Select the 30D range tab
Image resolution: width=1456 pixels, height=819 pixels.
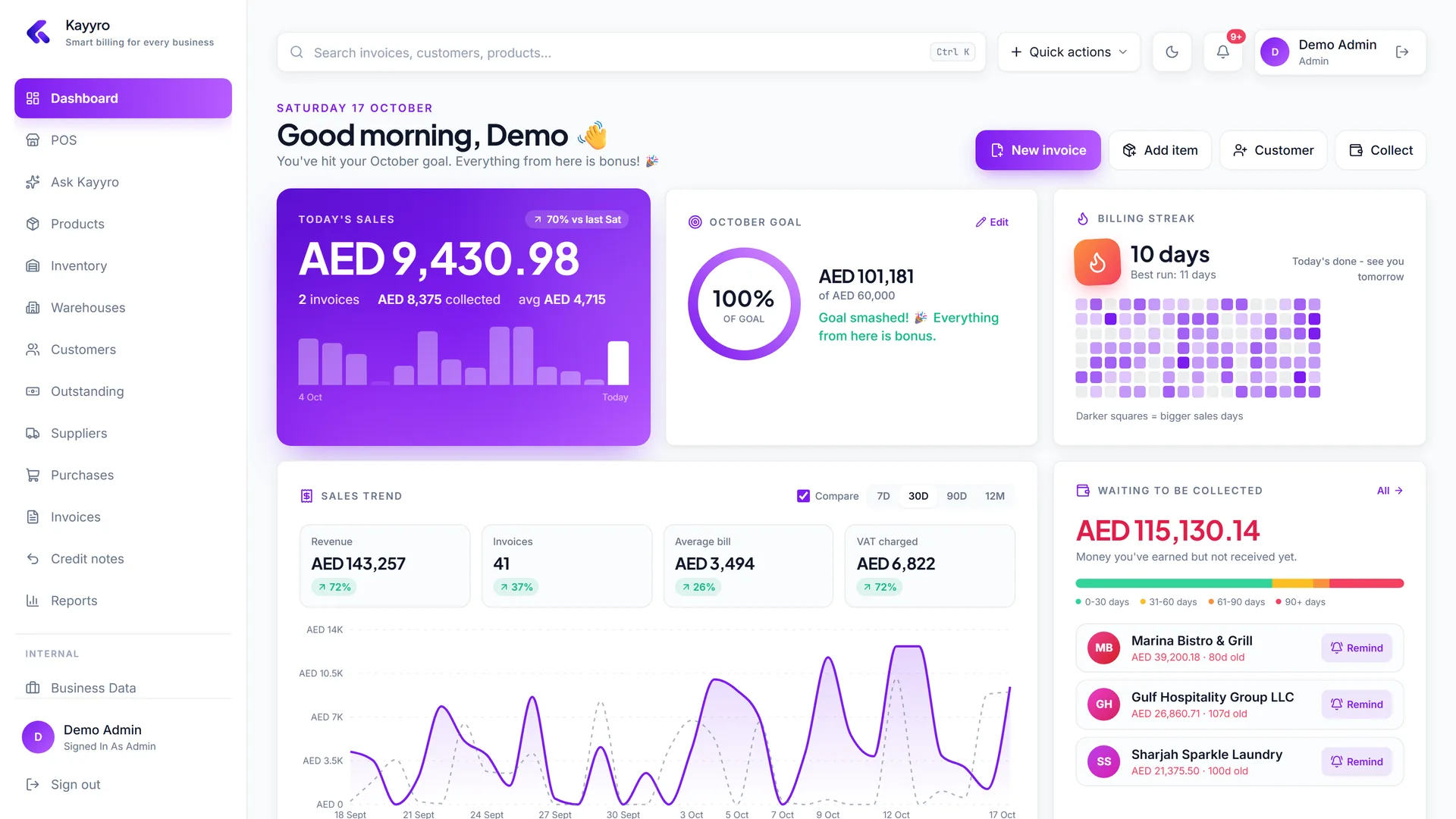[x=918, y=496]
